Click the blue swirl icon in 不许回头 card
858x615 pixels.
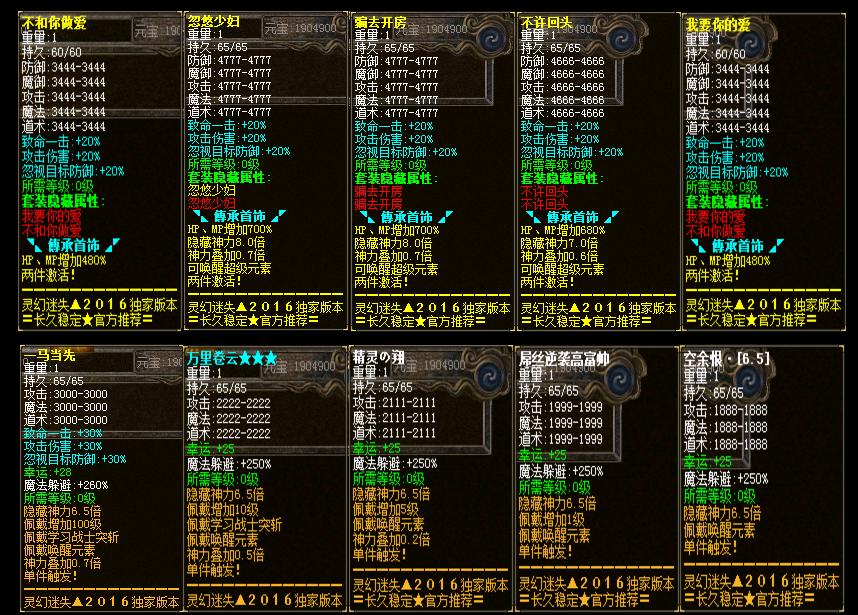pos(657,39)
